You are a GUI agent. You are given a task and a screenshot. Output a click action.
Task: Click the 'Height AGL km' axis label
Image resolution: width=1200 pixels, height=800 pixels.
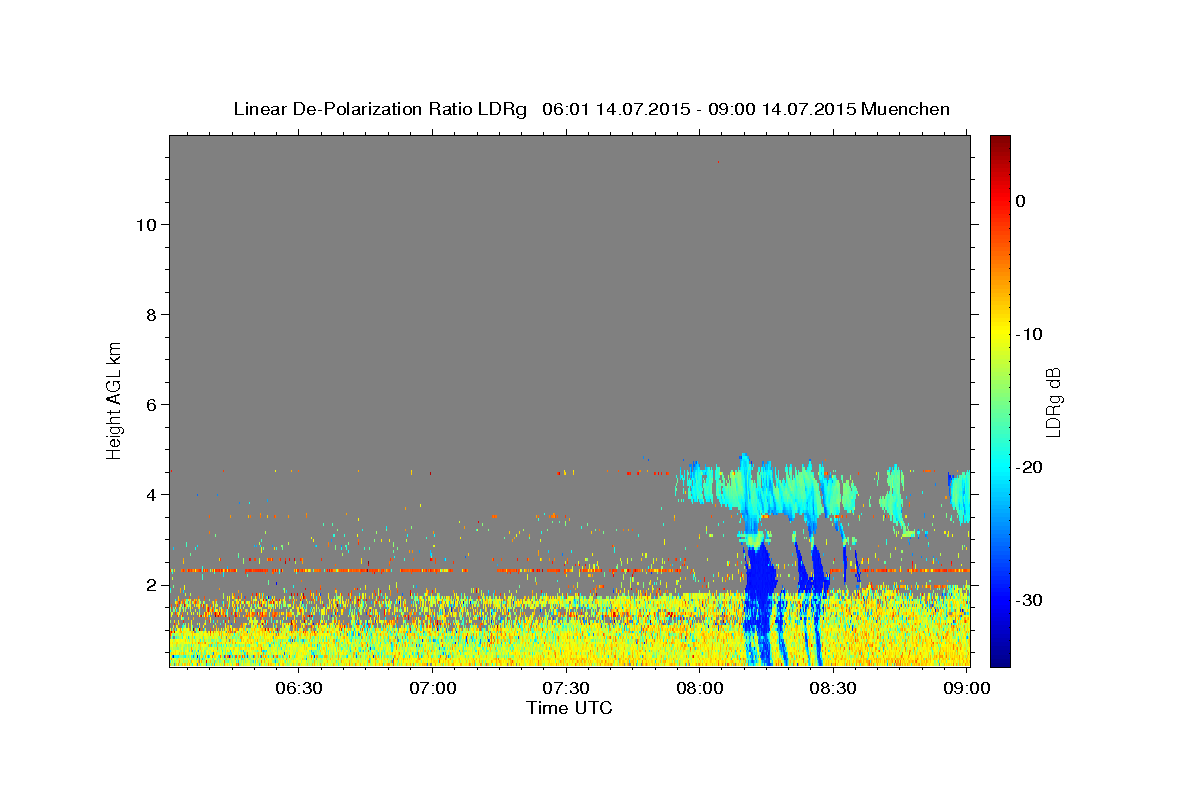(x=115, y=400)
